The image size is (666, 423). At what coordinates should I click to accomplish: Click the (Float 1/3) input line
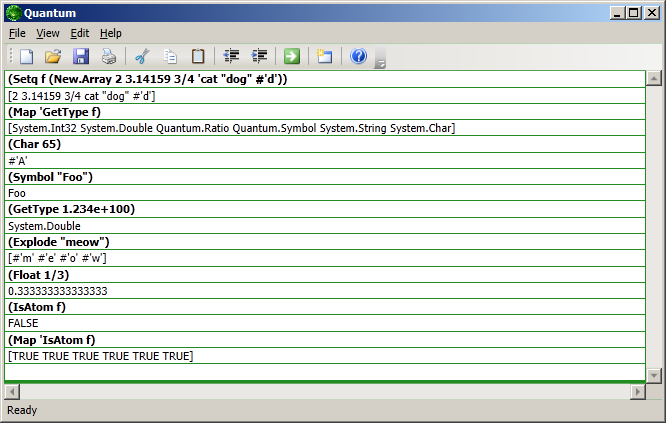point(325,275)
